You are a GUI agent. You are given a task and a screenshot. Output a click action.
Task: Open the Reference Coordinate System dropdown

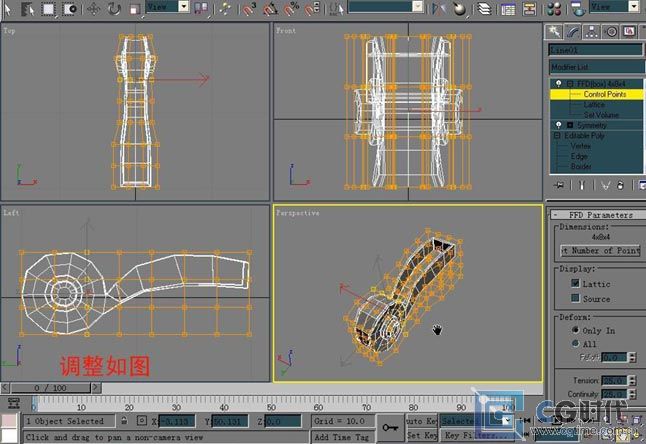[184, 6]
